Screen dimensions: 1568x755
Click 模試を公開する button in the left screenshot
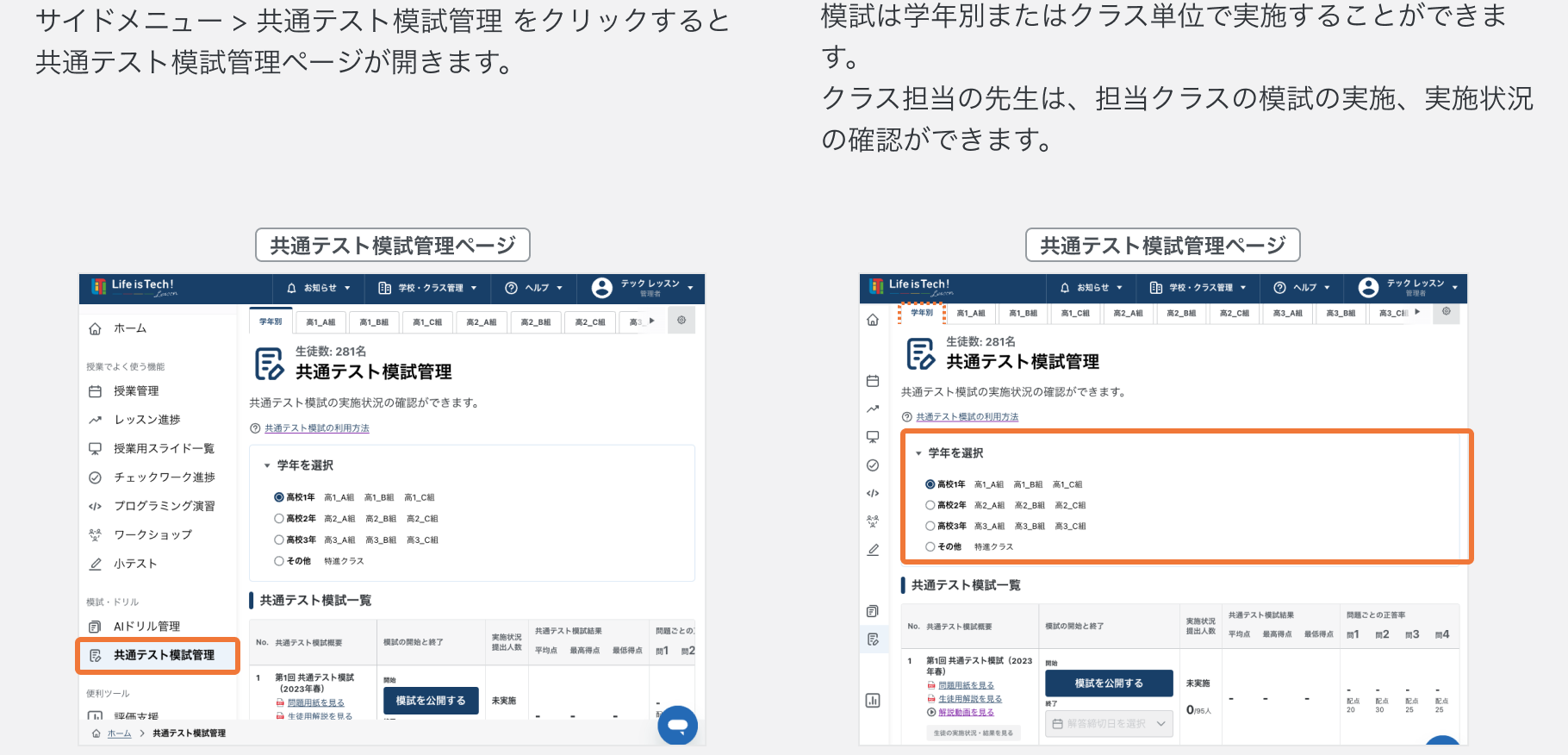pyautogui.click(x=431, y=701)
